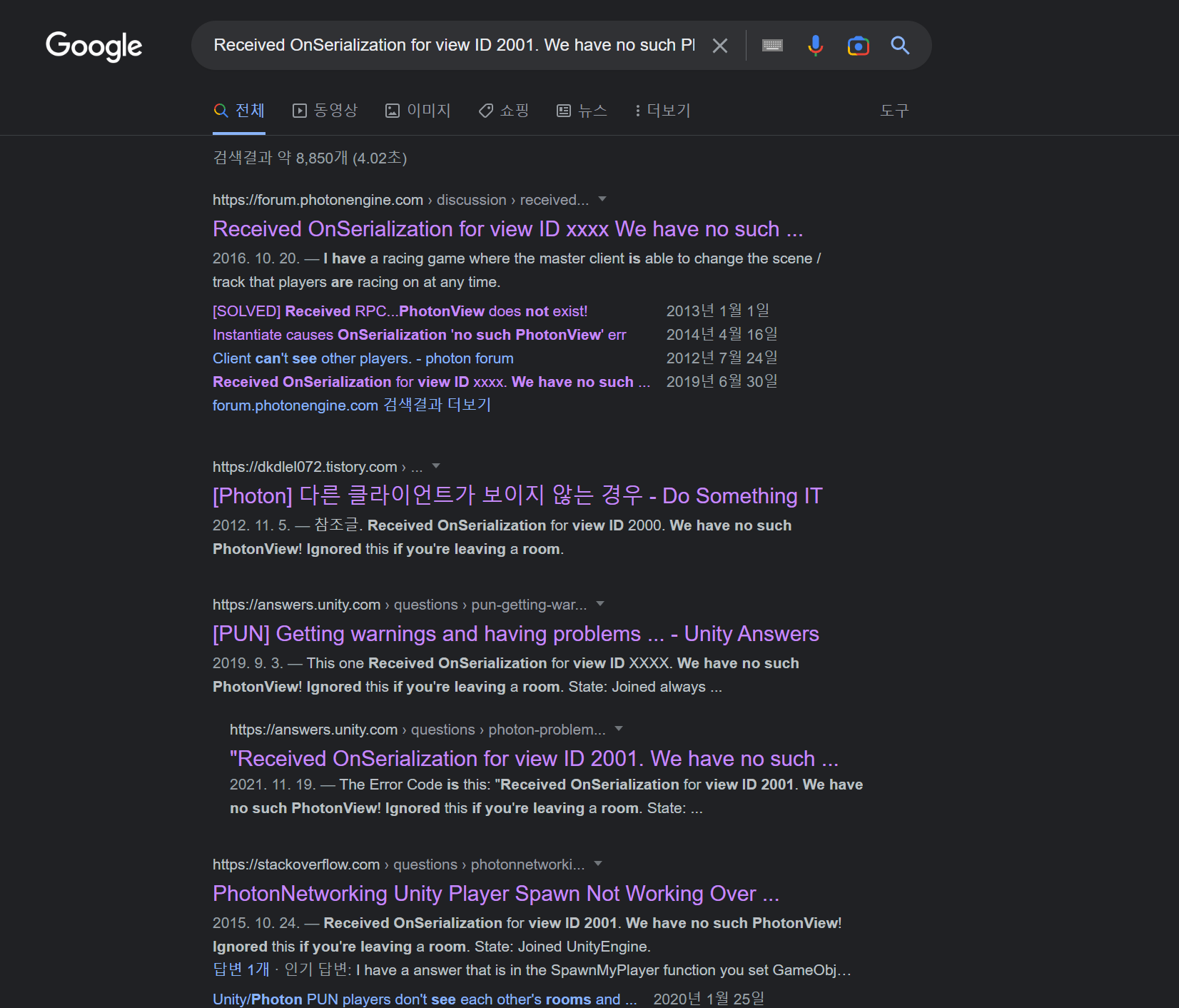
Task: Open the on-screen keyboard input tool
Action: point(772,46)
